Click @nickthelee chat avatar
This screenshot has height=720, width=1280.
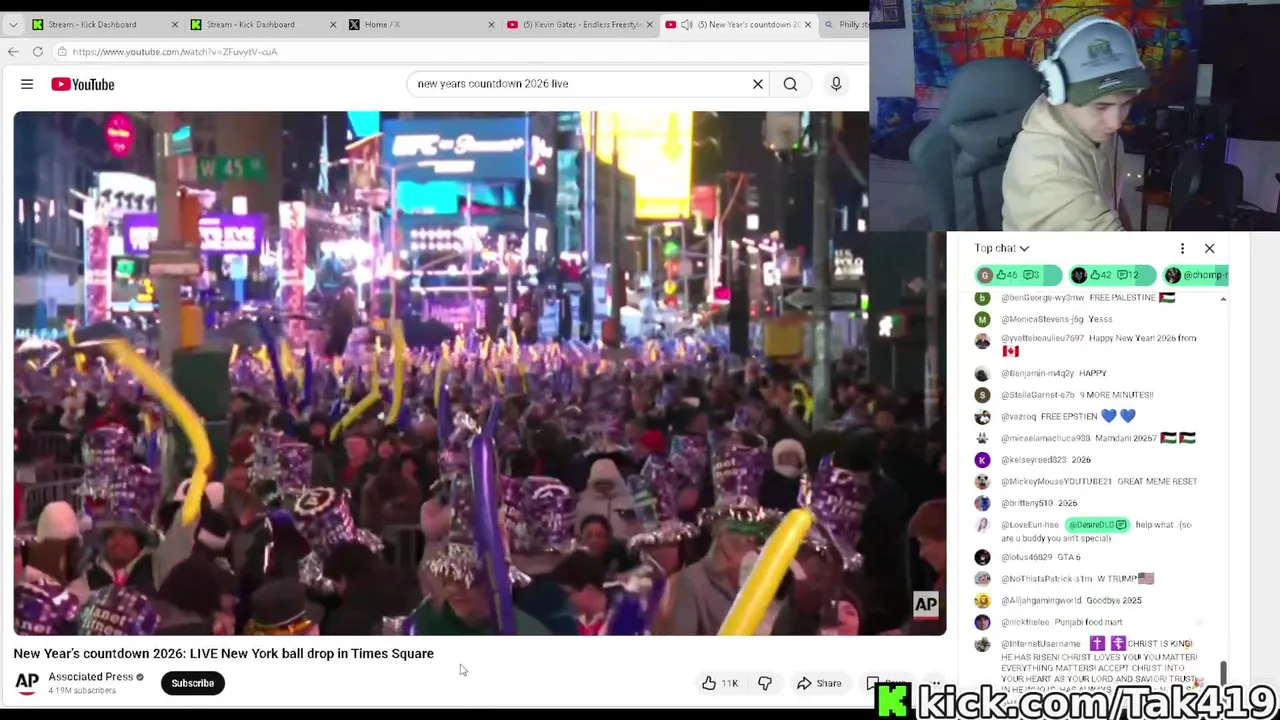tap(982, 622)
